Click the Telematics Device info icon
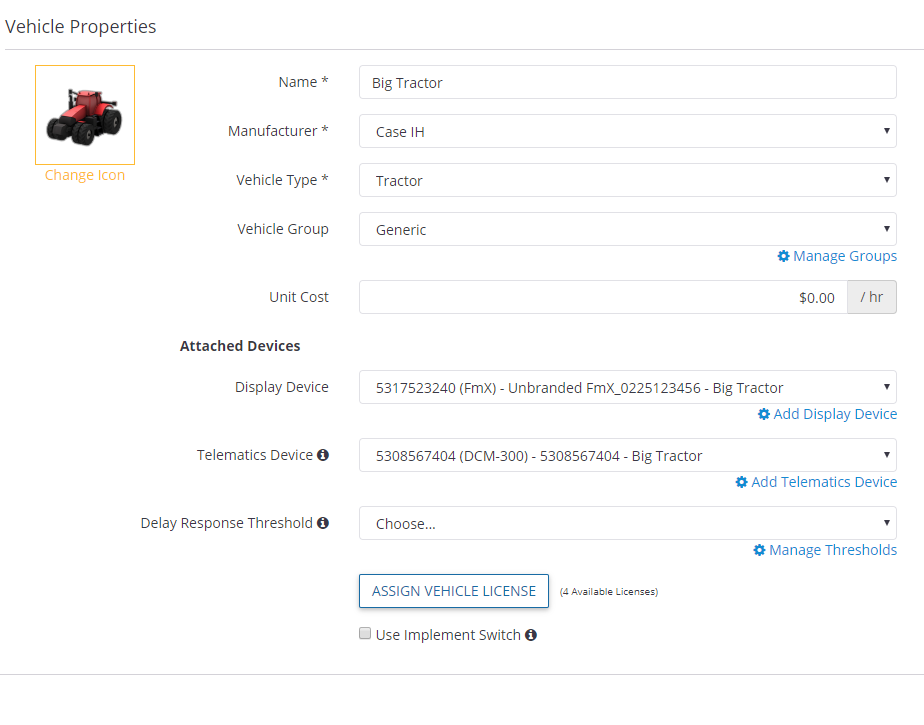924x725 pixels. (x=323, y=455)
